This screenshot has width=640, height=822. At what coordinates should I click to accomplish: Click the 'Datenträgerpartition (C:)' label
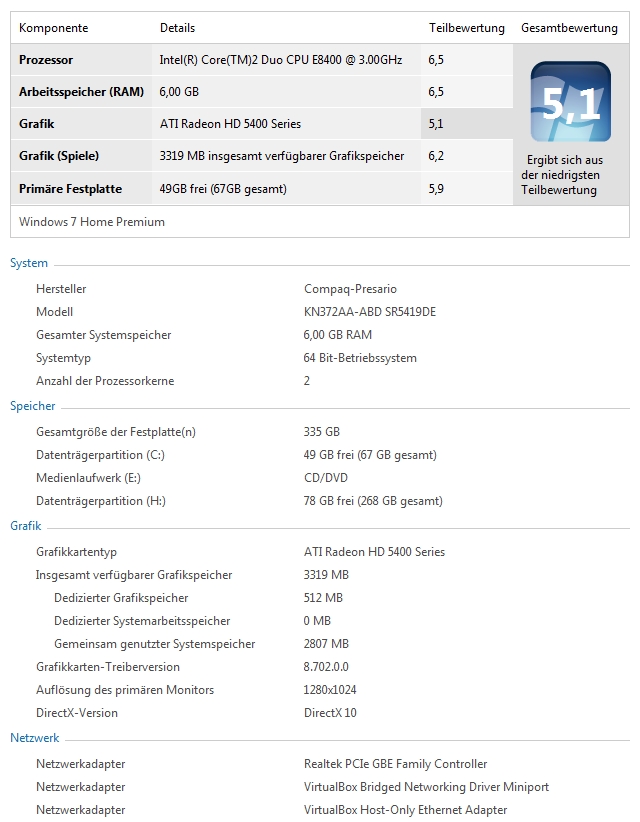point(100,455)
